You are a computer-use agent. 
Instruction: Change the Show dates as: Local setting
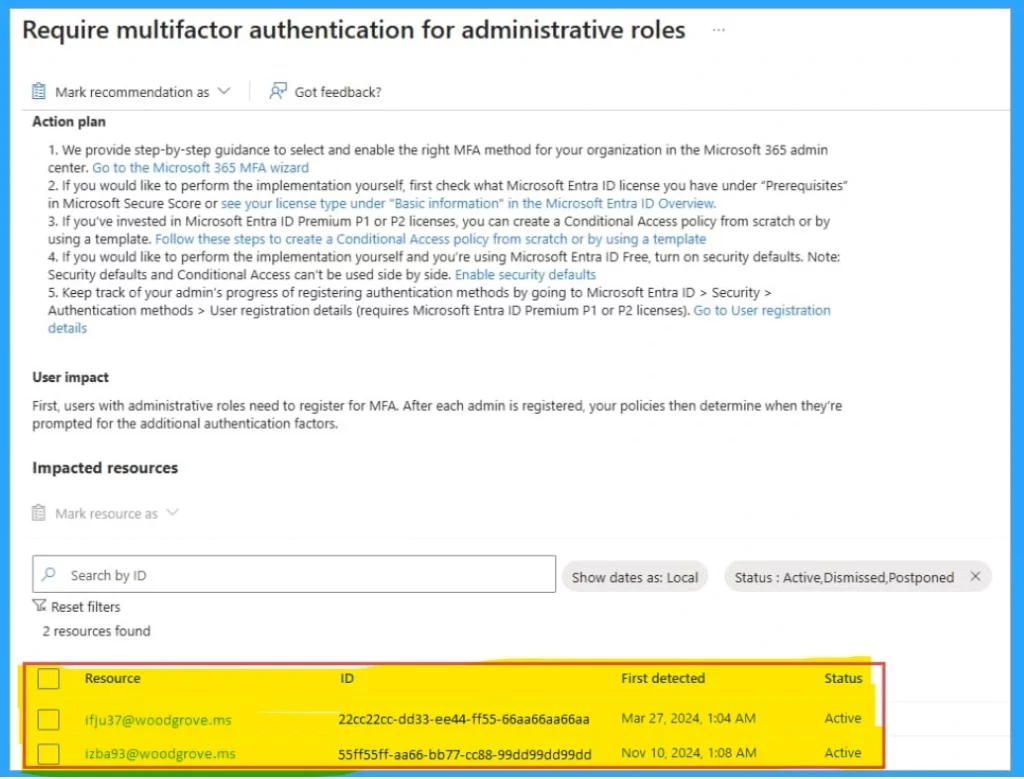point(635,577)
